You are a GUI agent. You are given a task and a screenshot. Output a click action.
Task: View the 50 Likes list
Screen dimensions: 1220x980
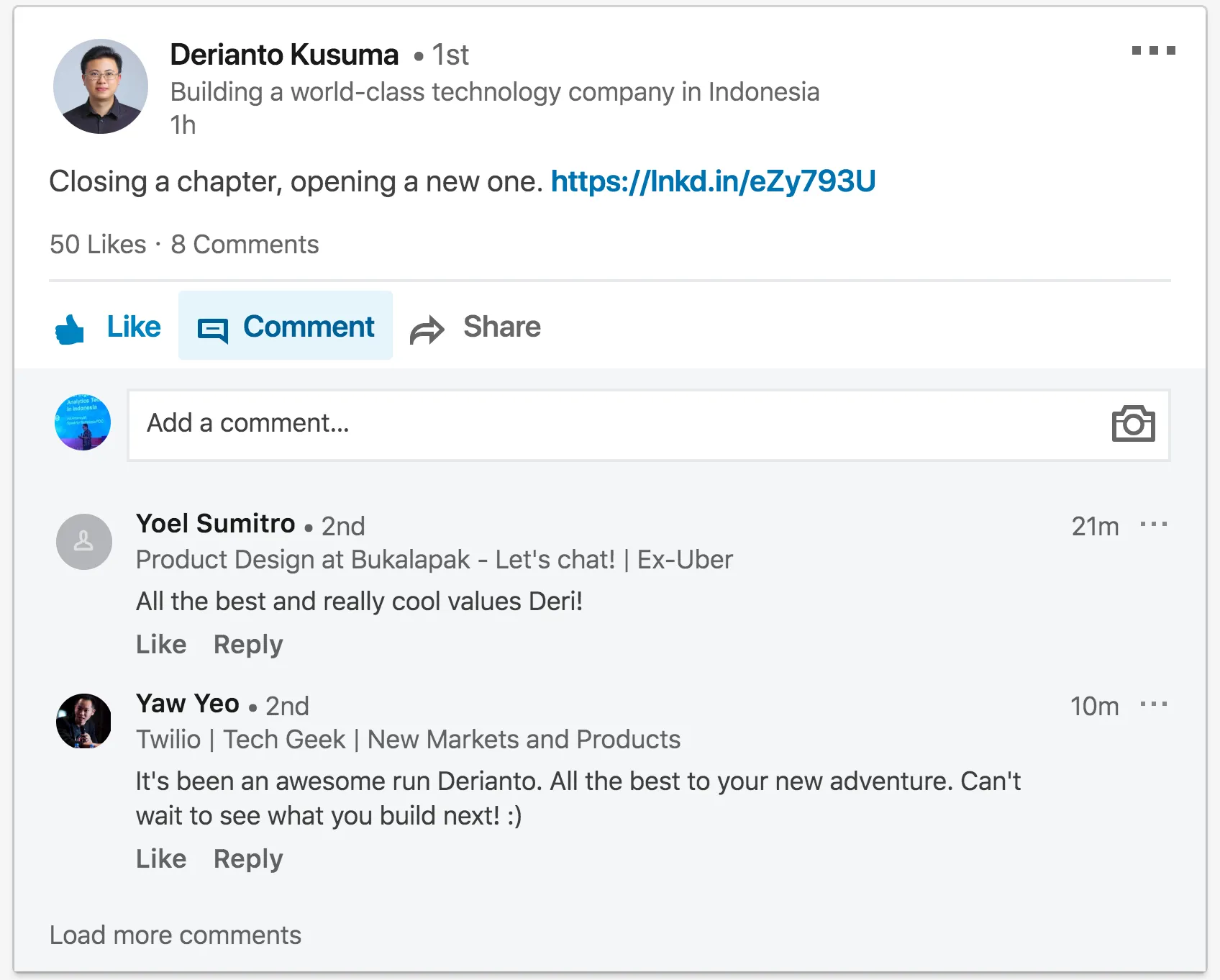pyautogui.click(x=98, y=245)
